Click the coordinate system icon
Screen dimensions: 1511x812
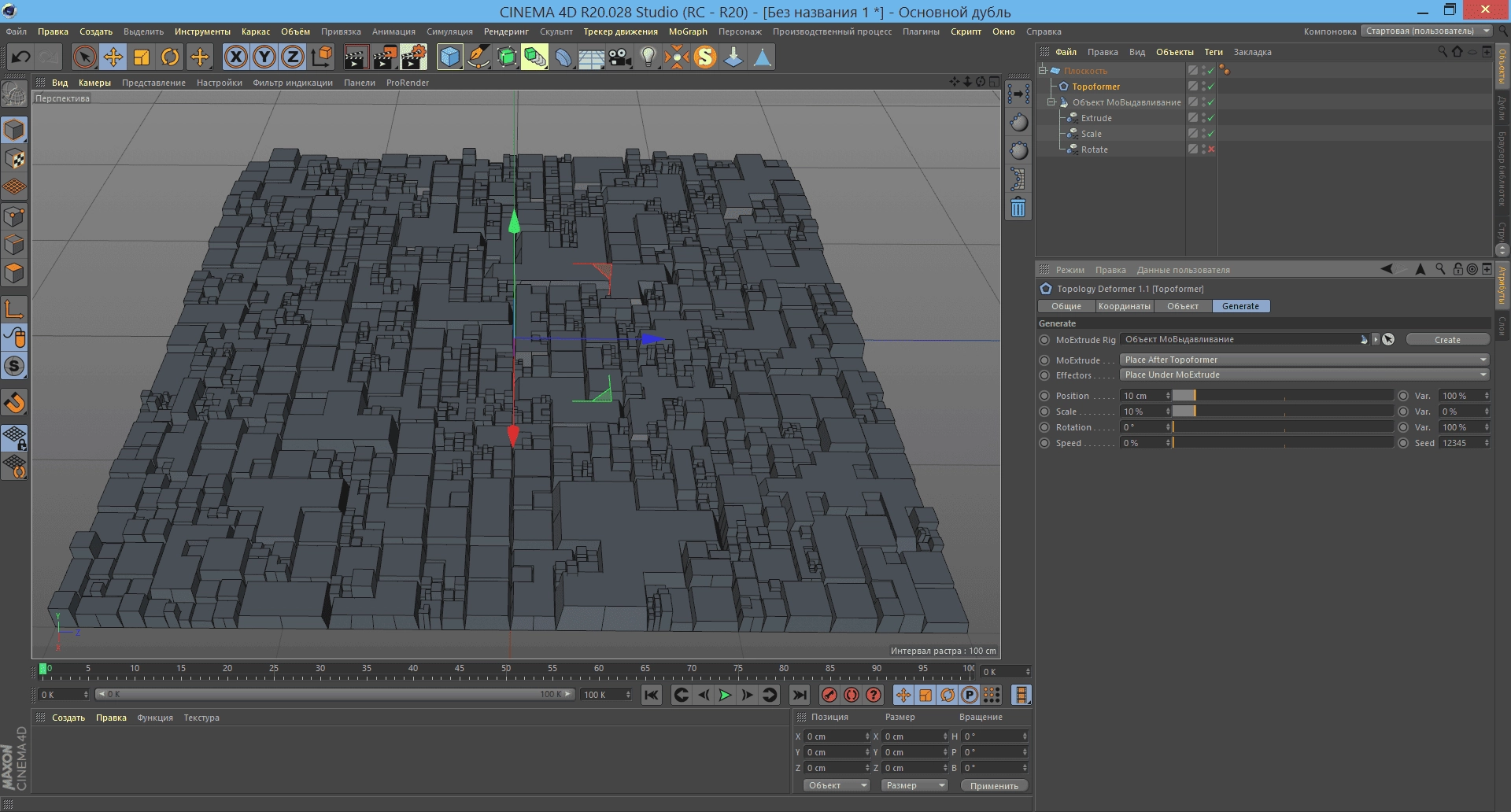pyautogui.click(x=322, y=57)
